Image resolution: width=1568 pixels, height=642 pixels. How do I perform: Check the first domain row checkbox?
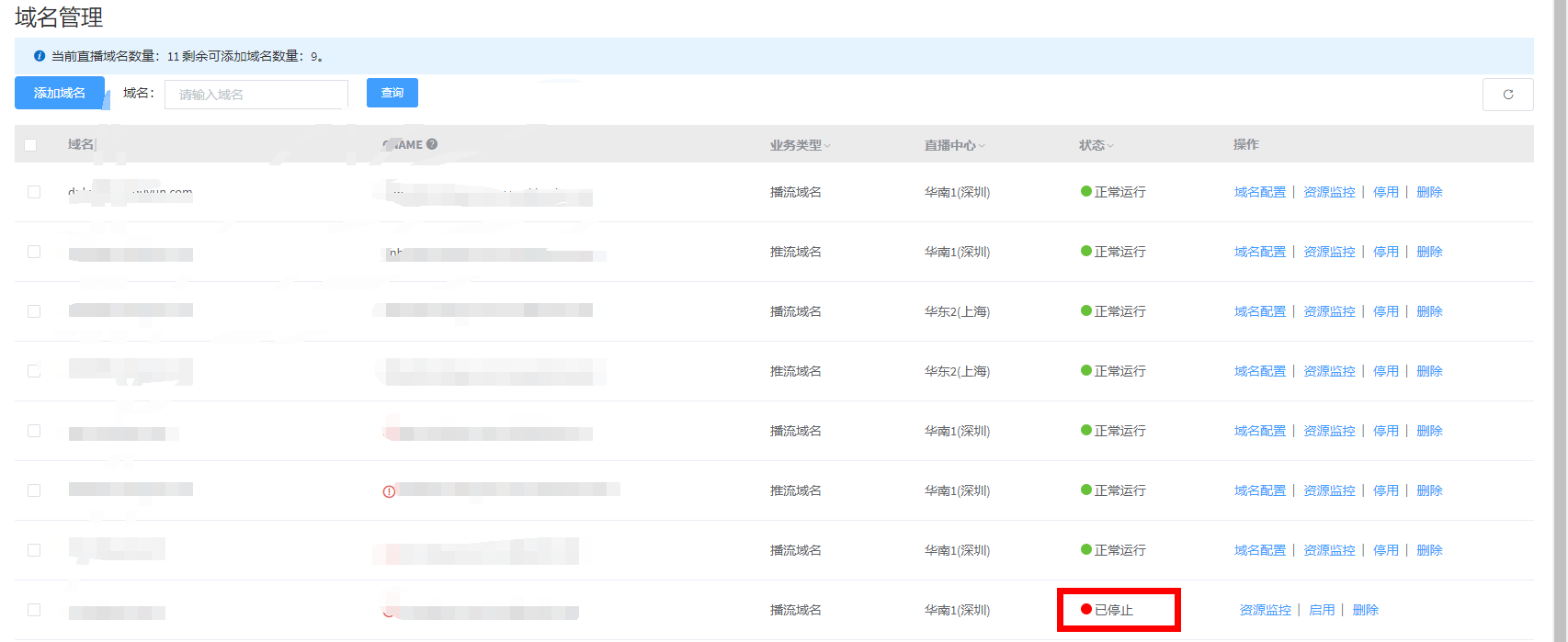34,192
